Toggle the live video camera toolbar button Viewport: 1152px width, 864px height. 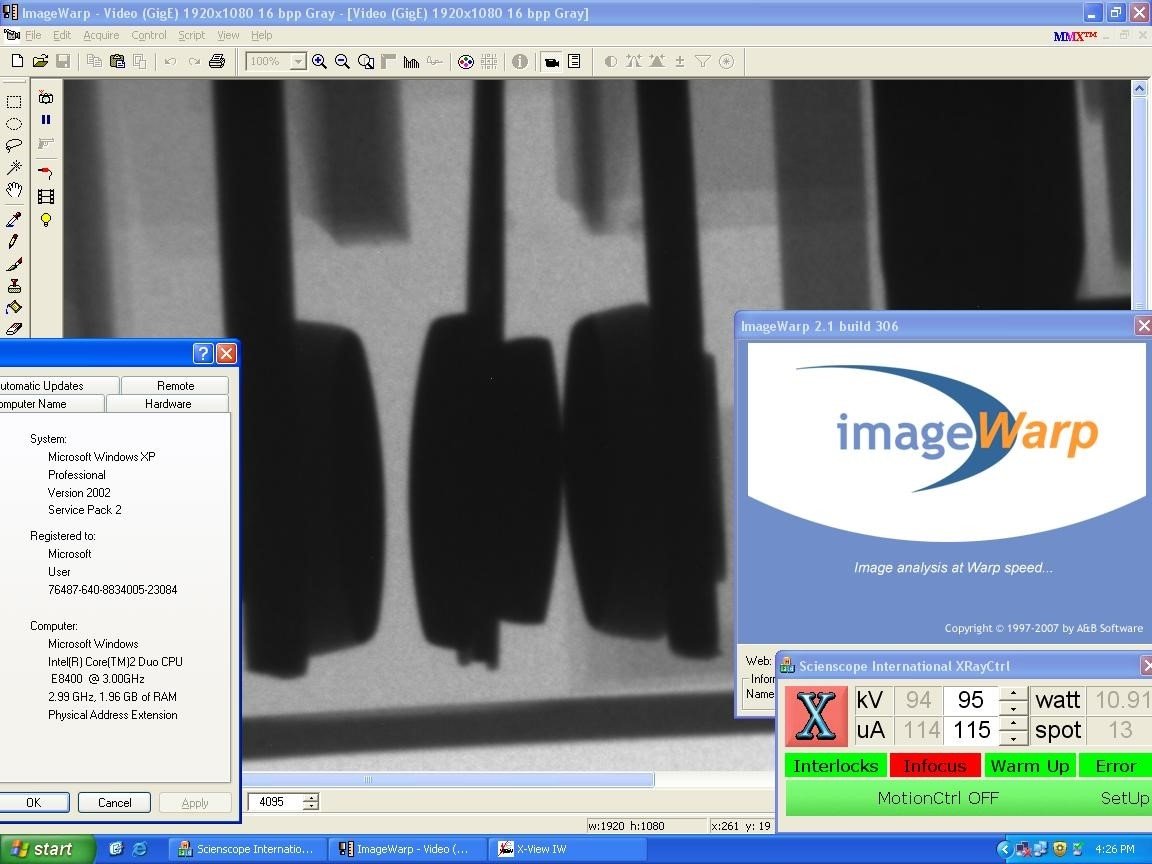point(552,62)
